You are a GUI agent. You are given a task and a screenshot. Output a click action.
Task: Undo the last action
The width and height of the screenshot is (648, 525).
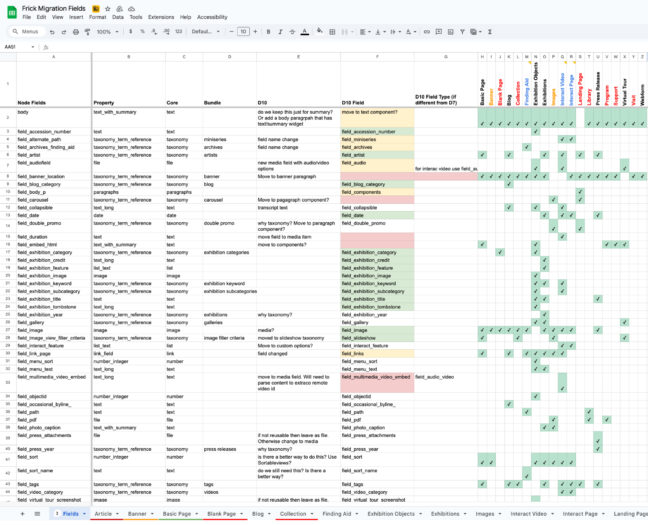click(52, 32)
